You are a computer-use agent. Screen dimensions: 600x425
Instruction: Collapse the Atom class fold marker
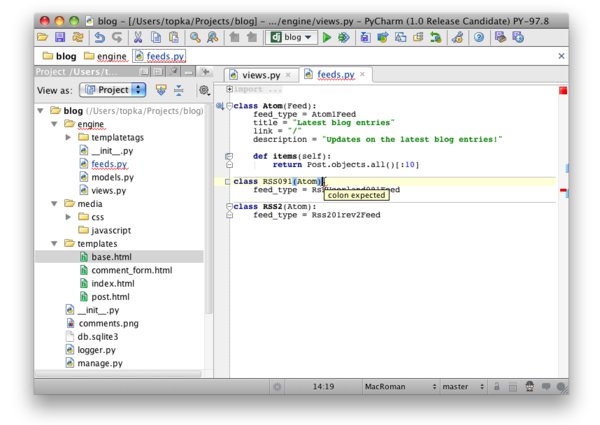229,106
